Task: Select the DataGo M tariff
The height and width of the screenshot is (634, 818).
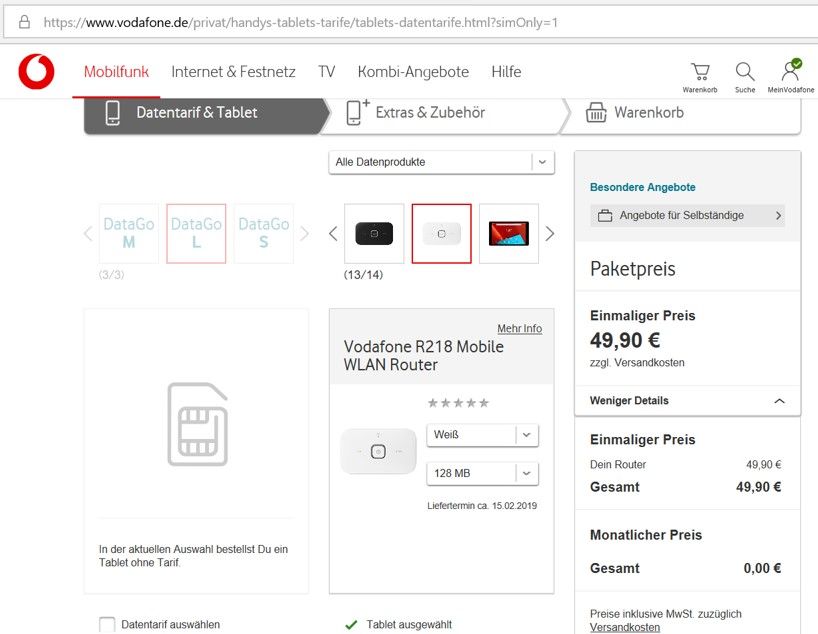Action: tap(128, 233)
